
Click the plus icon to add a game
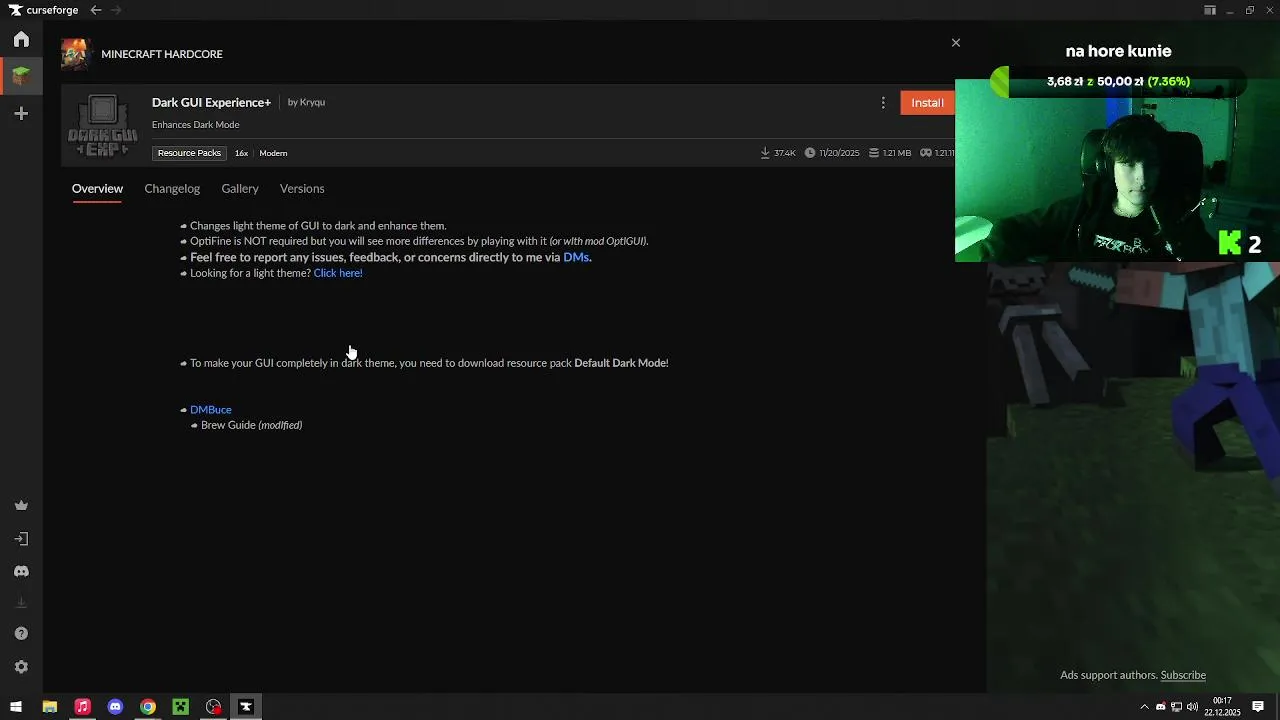coord(21,114)
